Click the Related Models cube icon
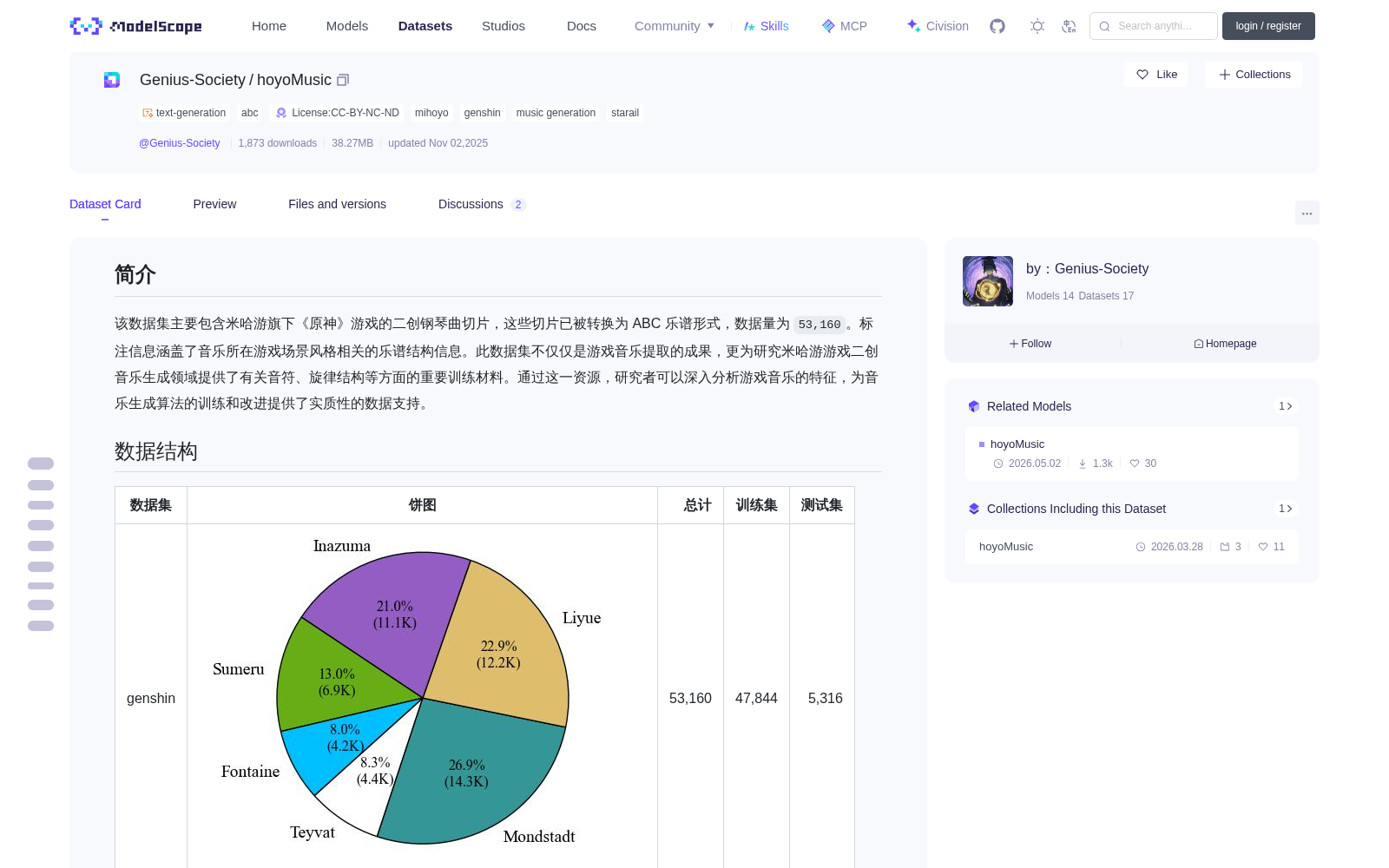The width and height of the screenshot is (1389, 868). 974,406
